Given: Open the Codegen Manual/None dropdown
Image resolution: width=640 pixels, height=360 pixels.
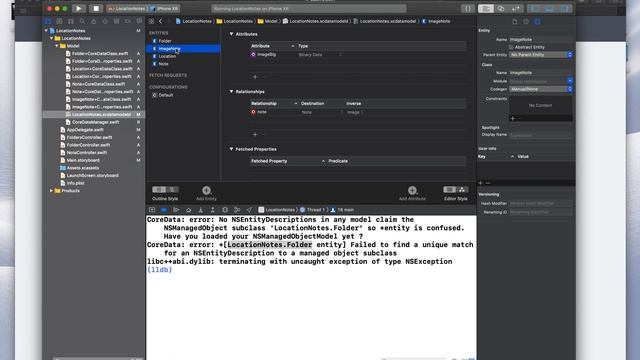Looking at the screenshot, I should click(x=540, y=89).
